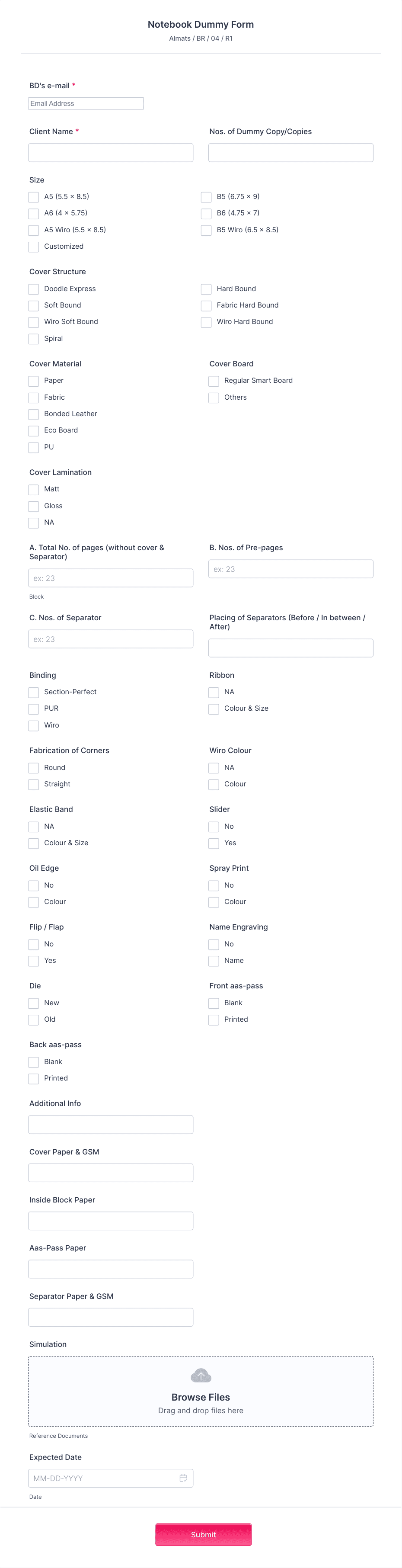Enable the Hard Bound cover structure
402x1568 pixels.
(x=207, y=289)
